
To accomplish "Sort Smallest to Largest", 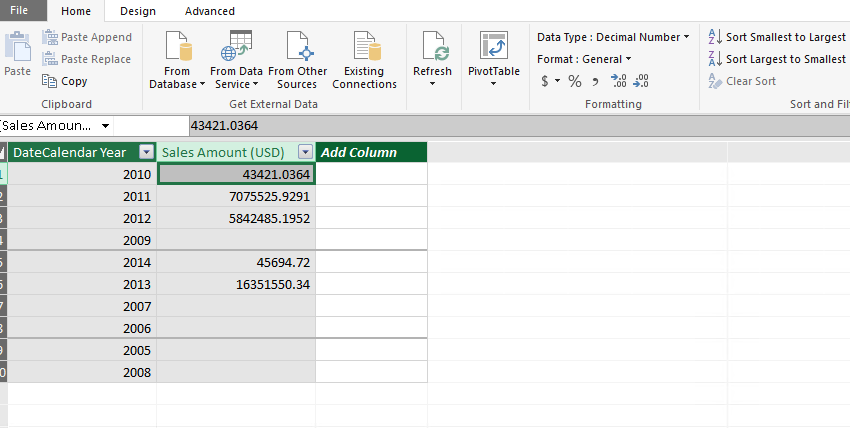I will (777, 37).
